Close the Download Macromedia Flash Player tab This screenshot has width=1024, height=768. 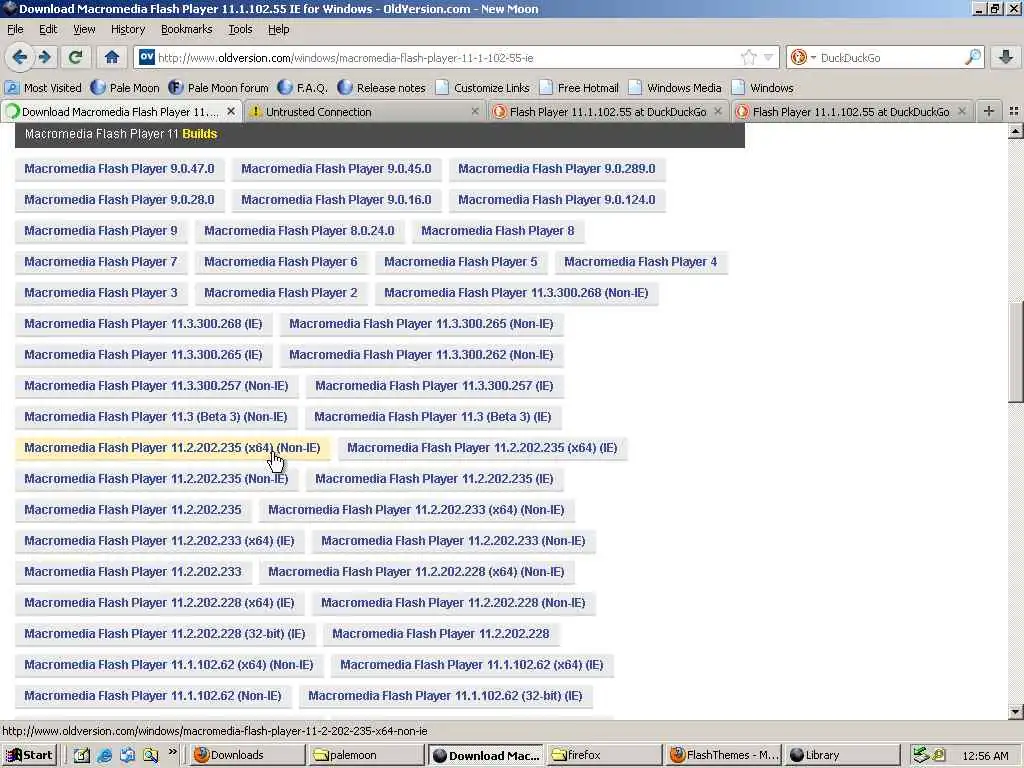(231, 112)
